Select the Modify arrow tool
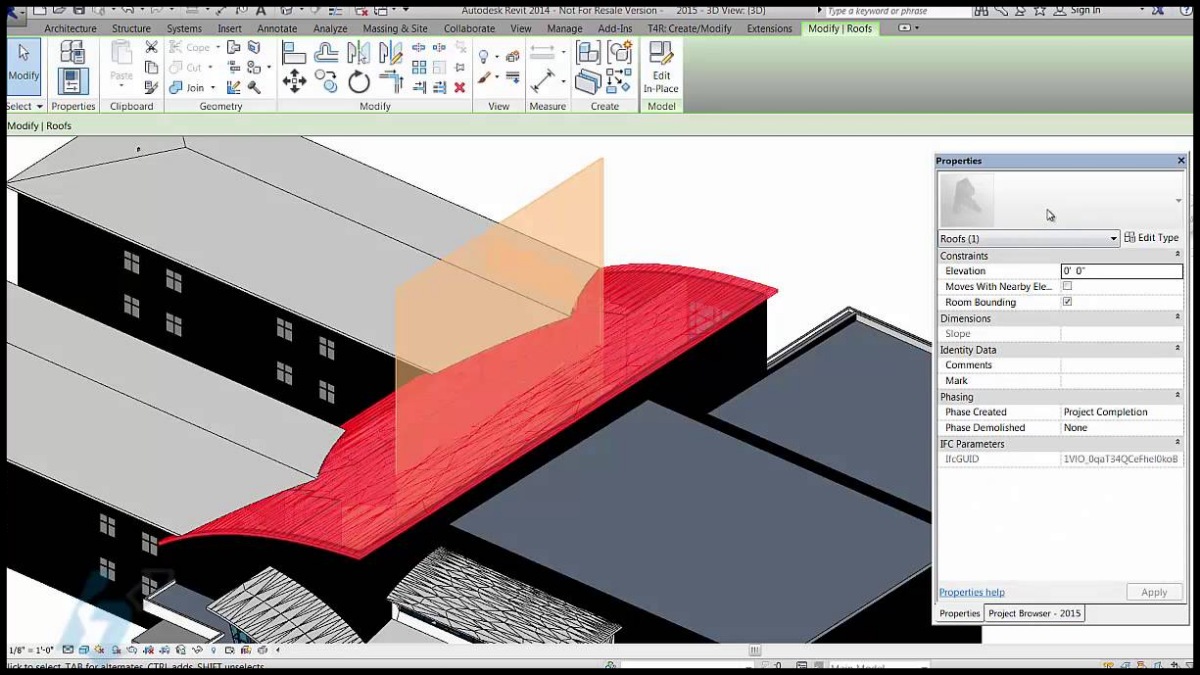Image resolution: width=1200 pixels, height=675 pixels. (x=23, y=62)
